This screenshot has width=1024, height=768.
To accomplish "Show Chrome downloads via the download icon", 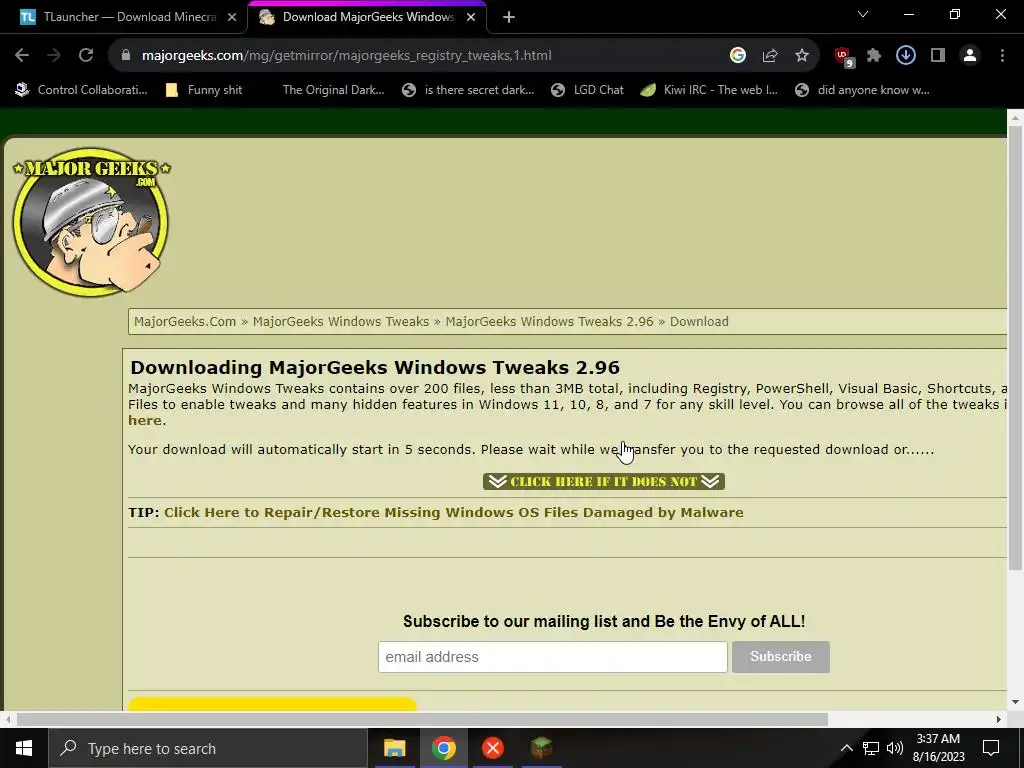I will [x=906, y=56].
